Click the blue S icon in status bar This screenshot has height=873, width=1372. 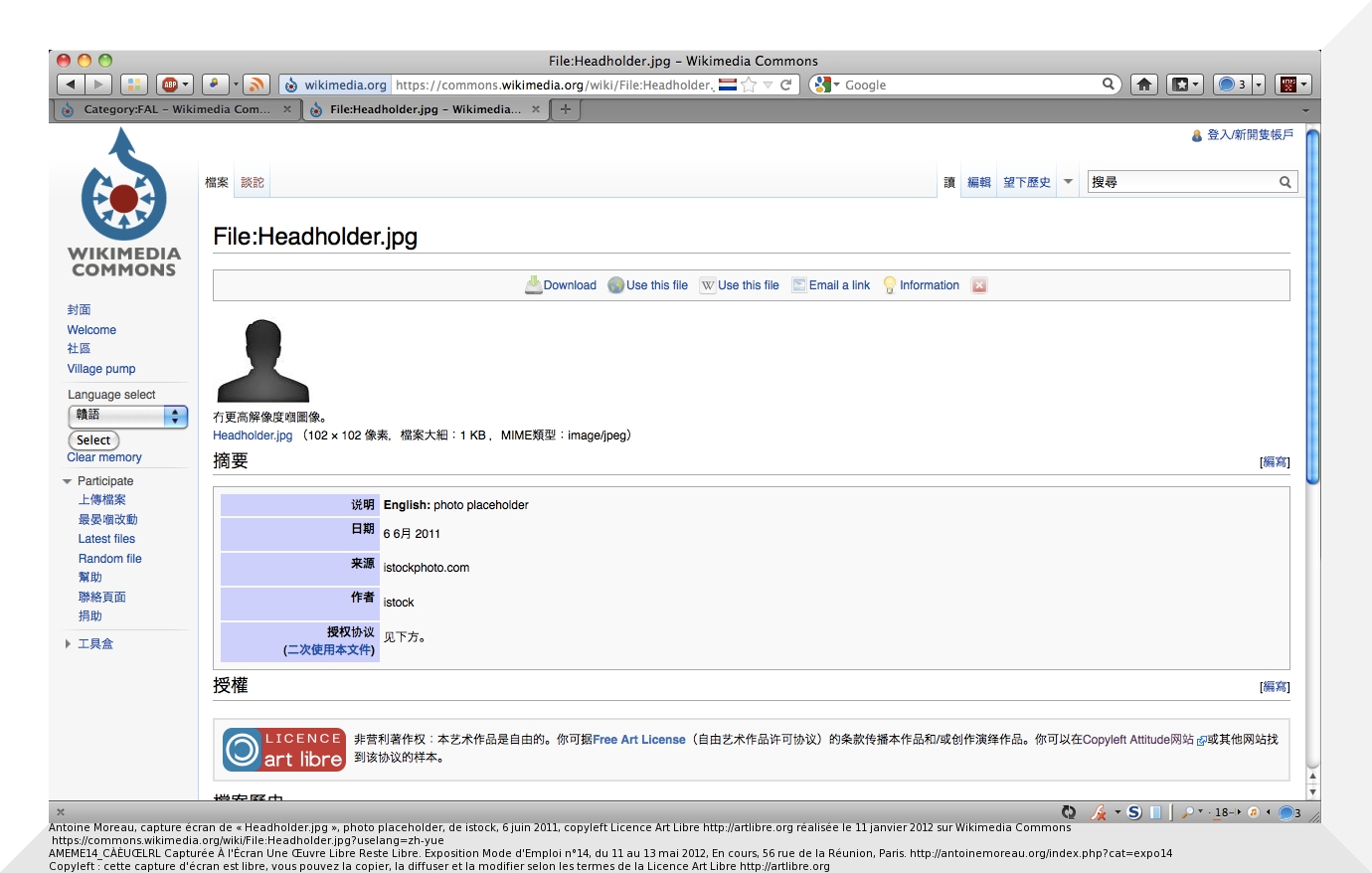(x=1134, y=812)
